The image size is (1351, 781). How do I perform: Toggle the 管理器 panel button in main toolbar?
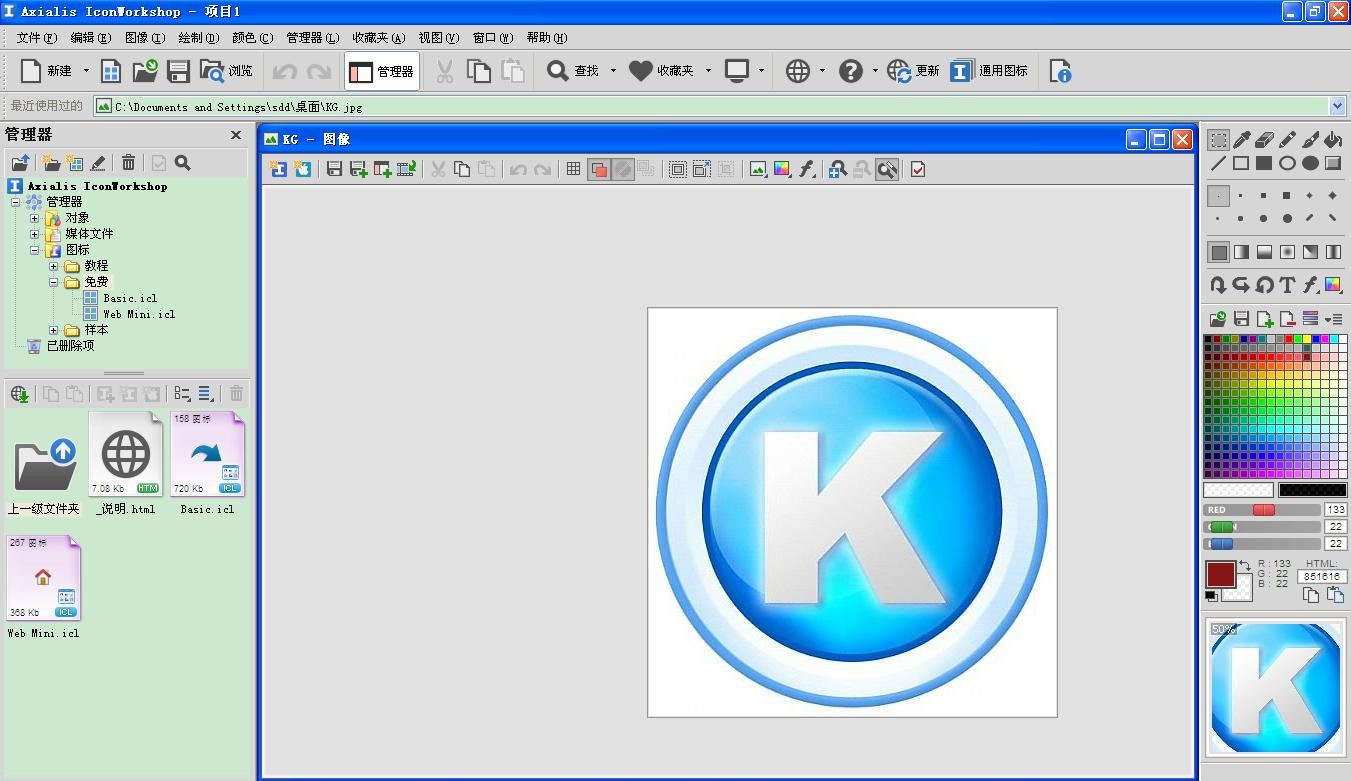click(x=382, y=71)
